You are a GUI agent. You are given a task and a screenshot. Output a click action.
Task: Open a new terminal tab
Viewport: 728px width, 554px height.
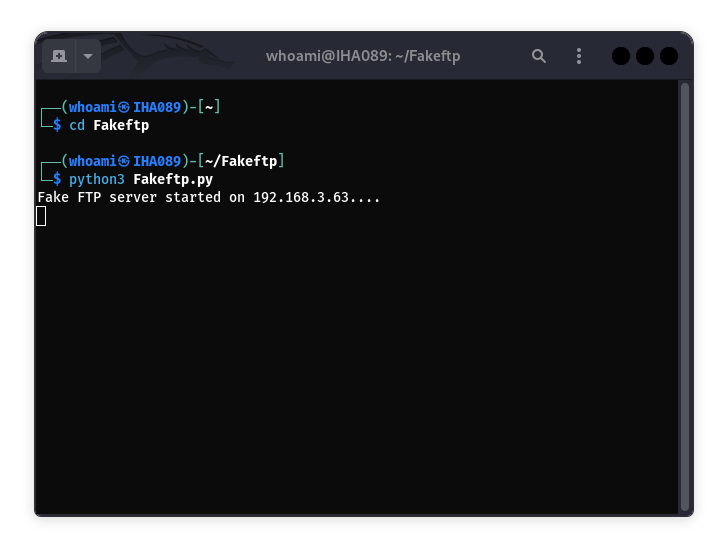(x=59, y=56)
